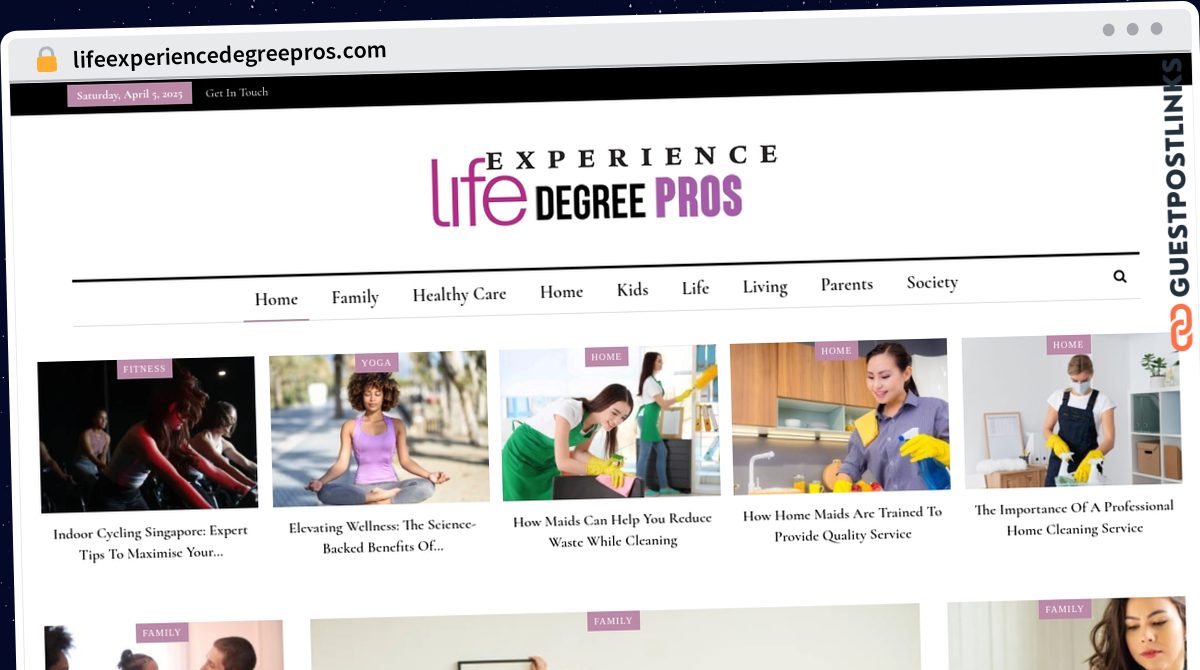Click the Get In Touch link
The image size is (1200, 670).
[237, 92]
